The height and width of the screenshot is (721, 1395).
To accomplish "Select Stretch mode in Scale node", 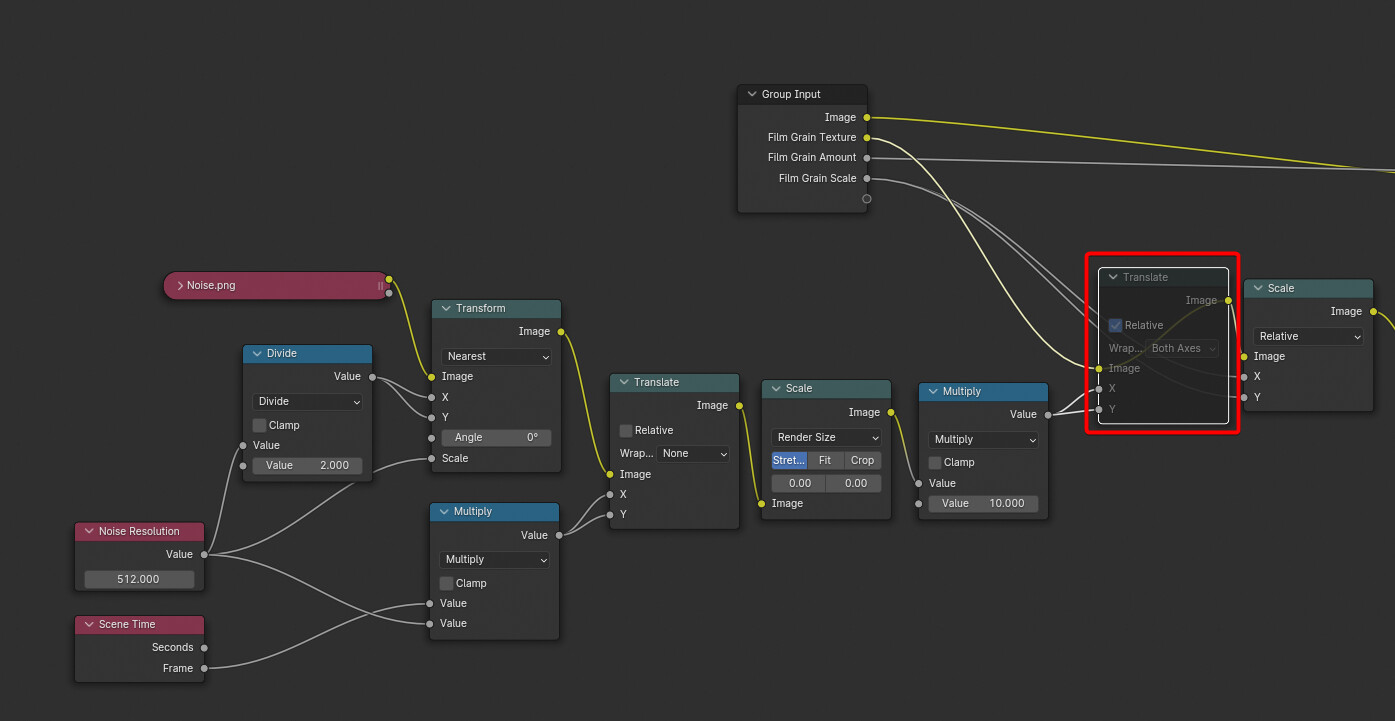I will (x=789, y=460).
